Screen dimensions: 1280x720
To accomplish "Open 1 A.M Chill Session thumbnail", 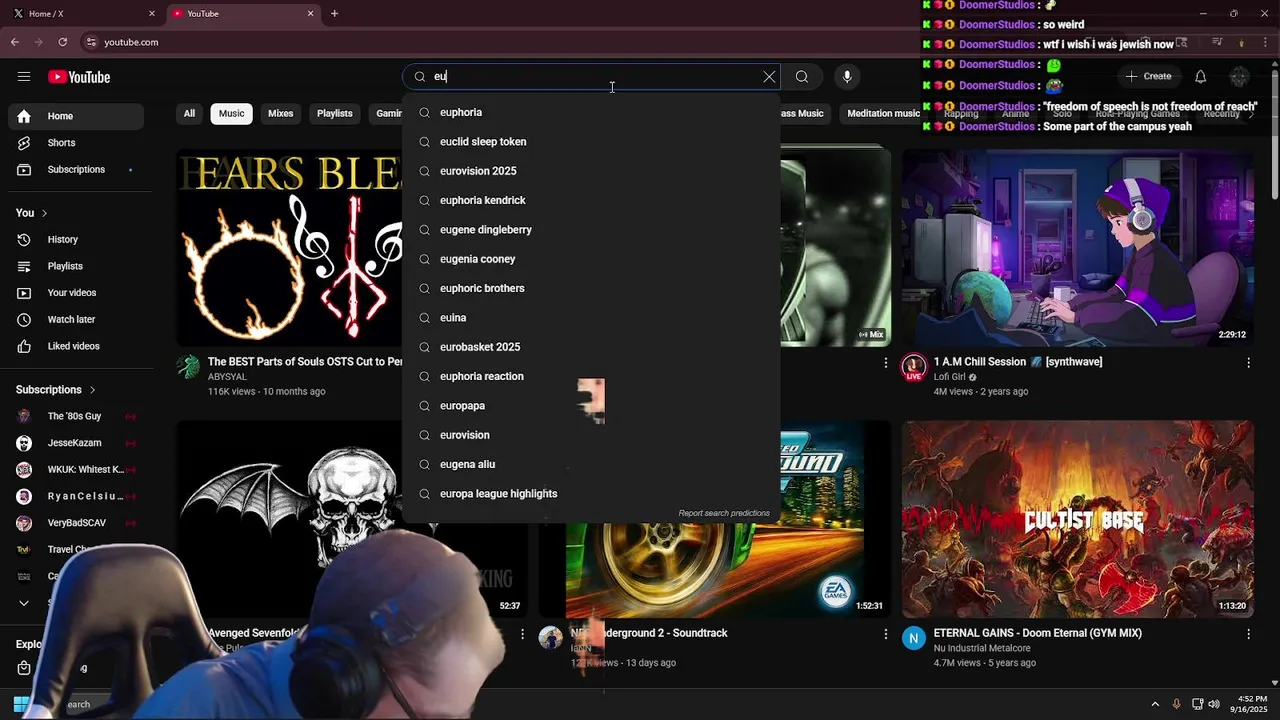I will click(1078, 248).
